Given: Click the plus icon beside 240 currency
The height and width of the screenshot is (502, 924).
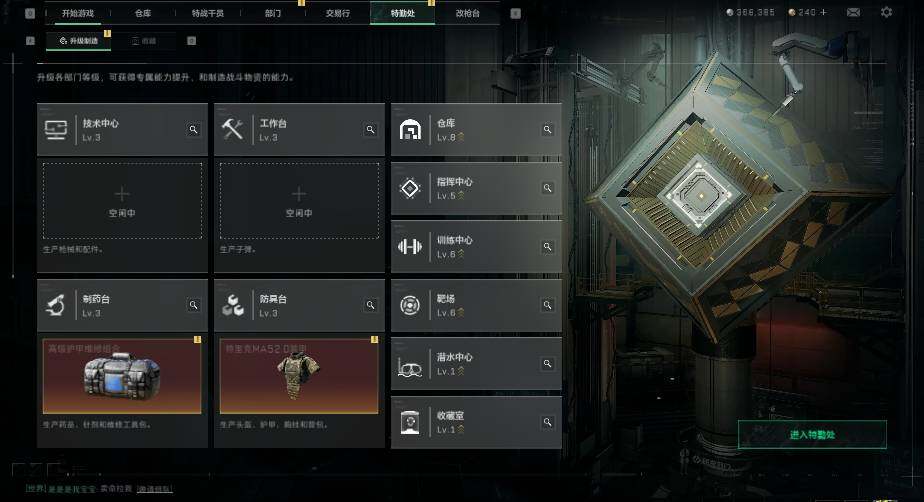Looking at the screenshot, I should point(823,12).
